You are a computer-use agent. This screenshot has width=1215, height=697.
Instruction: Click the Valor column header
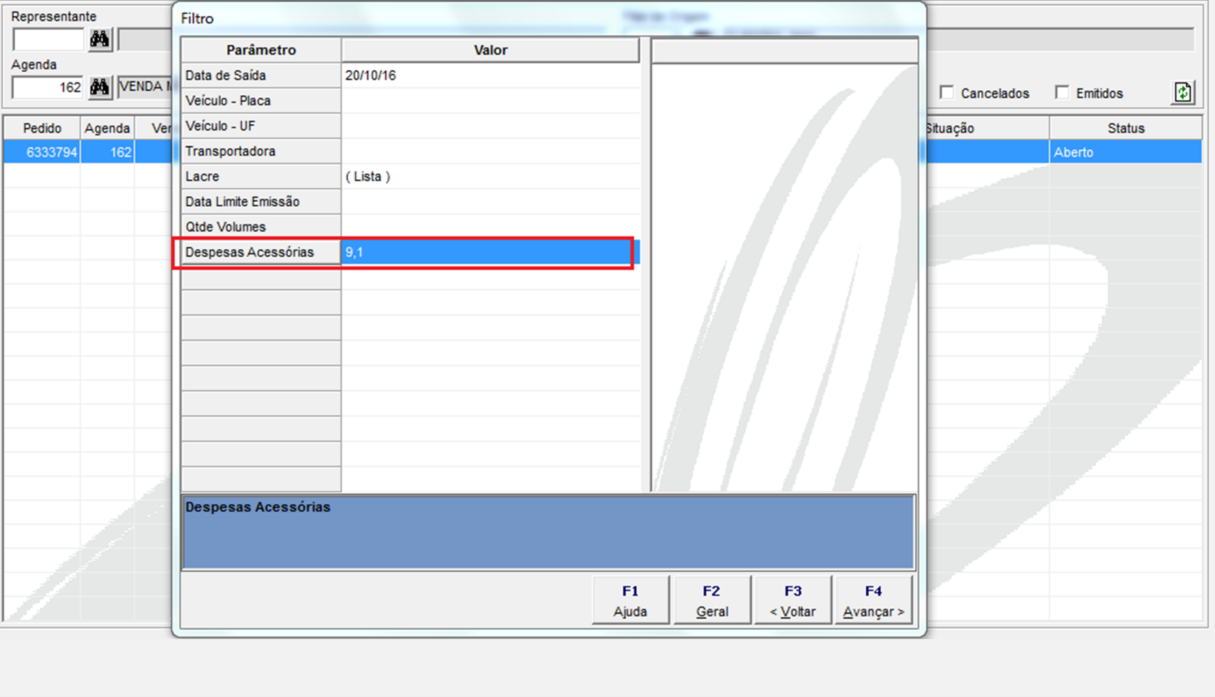click(x=490, y=50)
